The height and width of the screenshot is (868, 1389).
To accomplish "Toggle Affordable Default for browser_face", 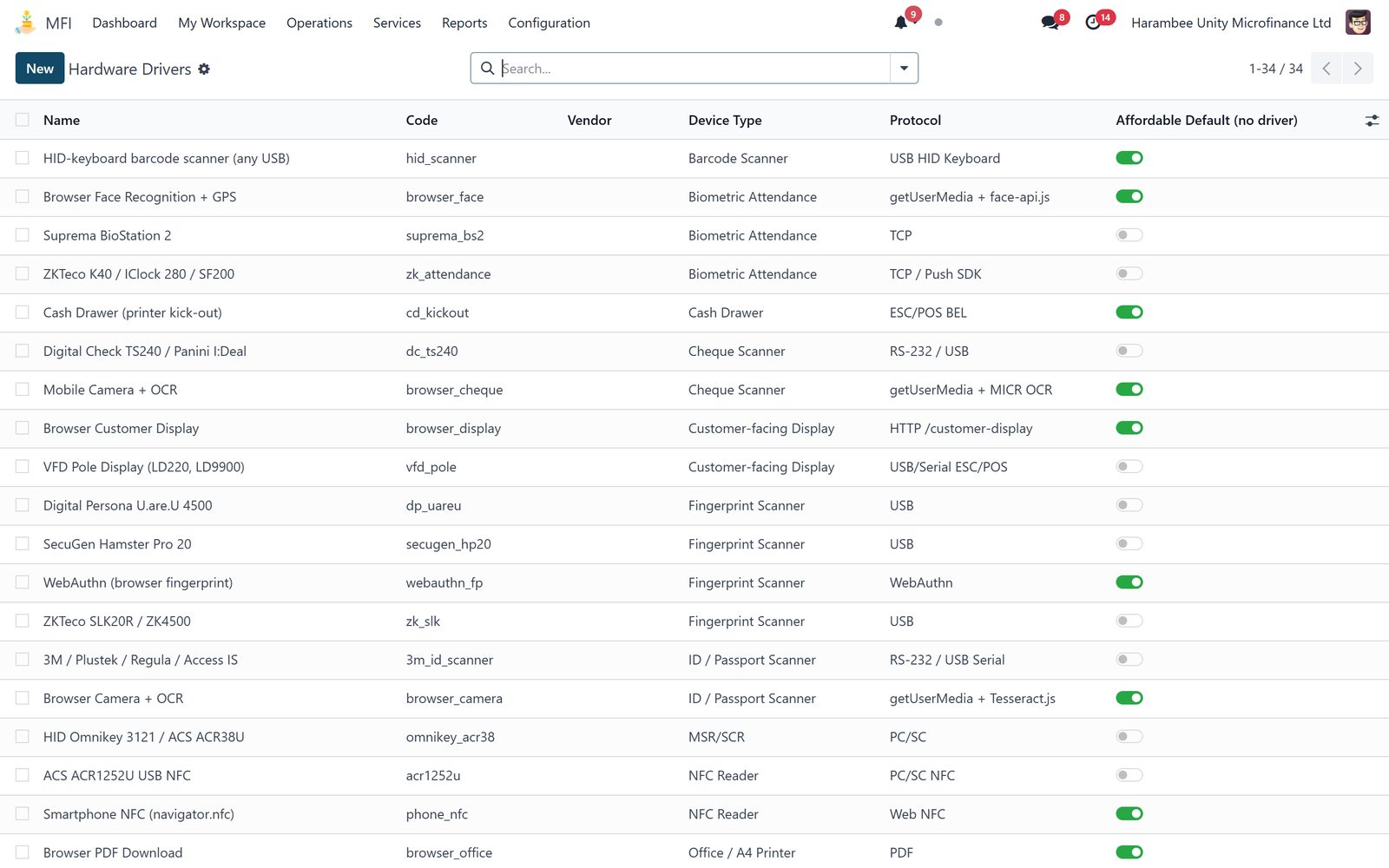I will pyautogui.click(x=1129, y=196).
